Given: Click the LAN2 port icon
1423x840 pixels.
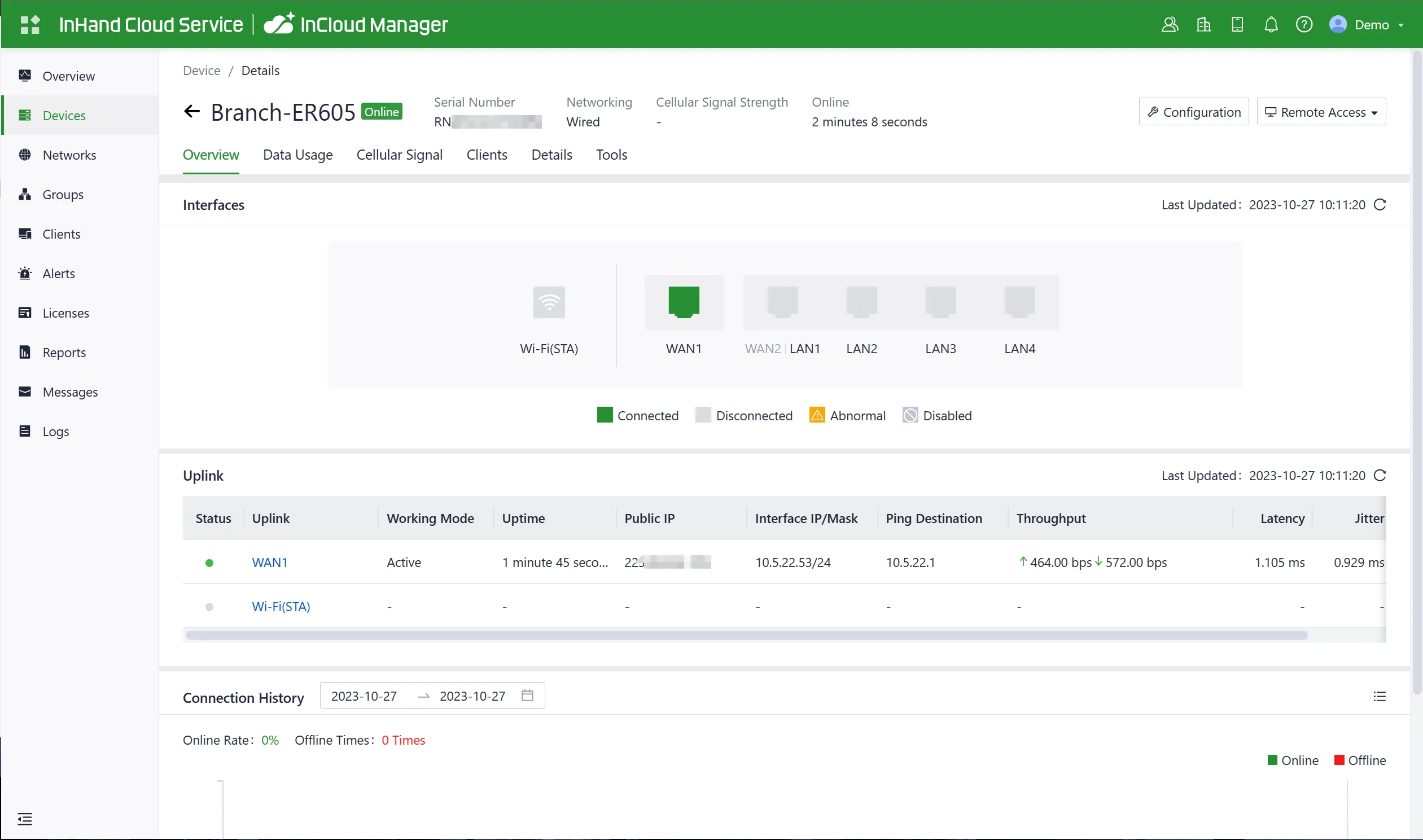Looking at the screenshot, I should pyautogui.click(x=861, y=302).
